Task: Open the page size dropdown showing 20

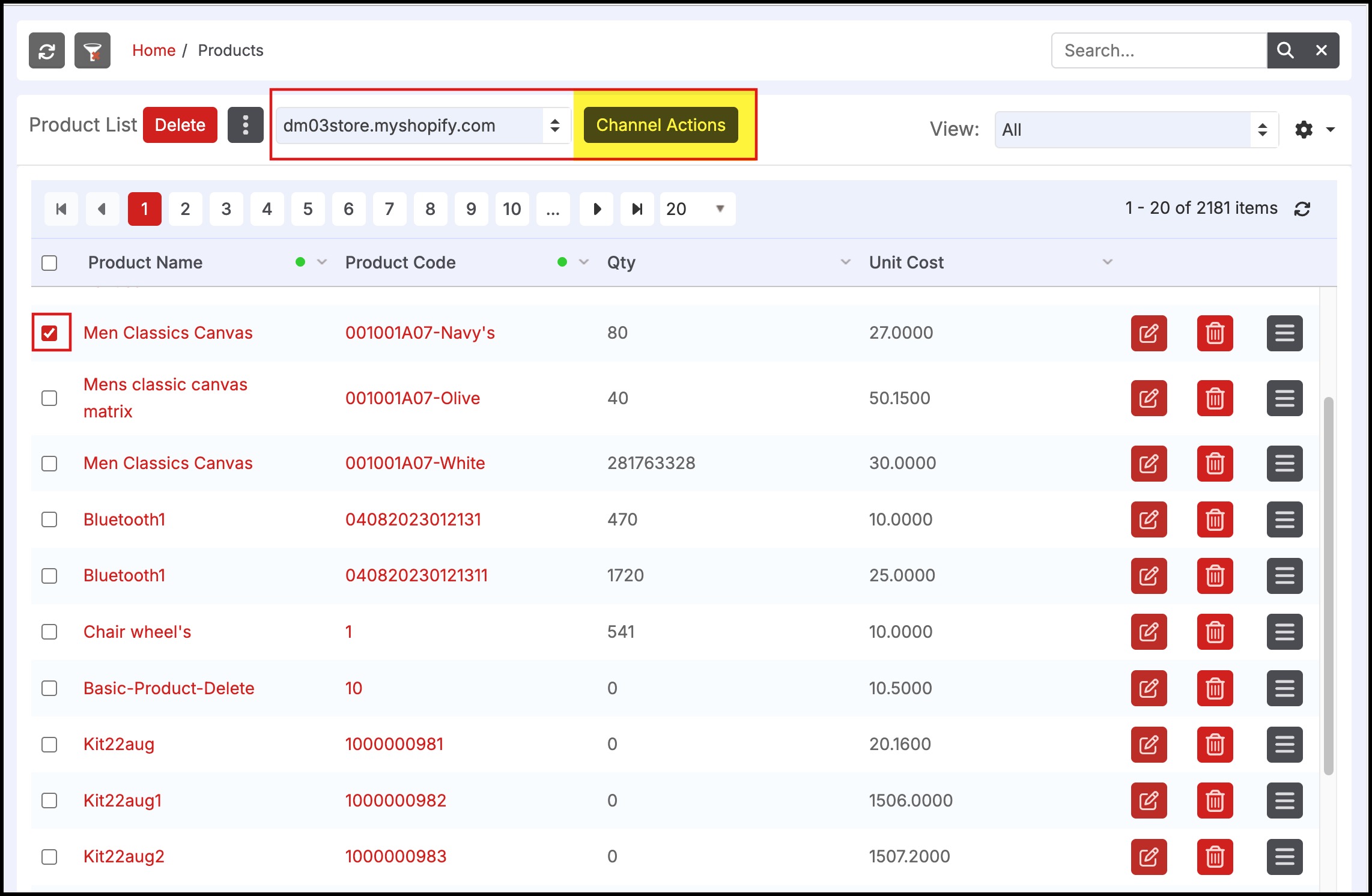Action: click(x=697, y=209)
